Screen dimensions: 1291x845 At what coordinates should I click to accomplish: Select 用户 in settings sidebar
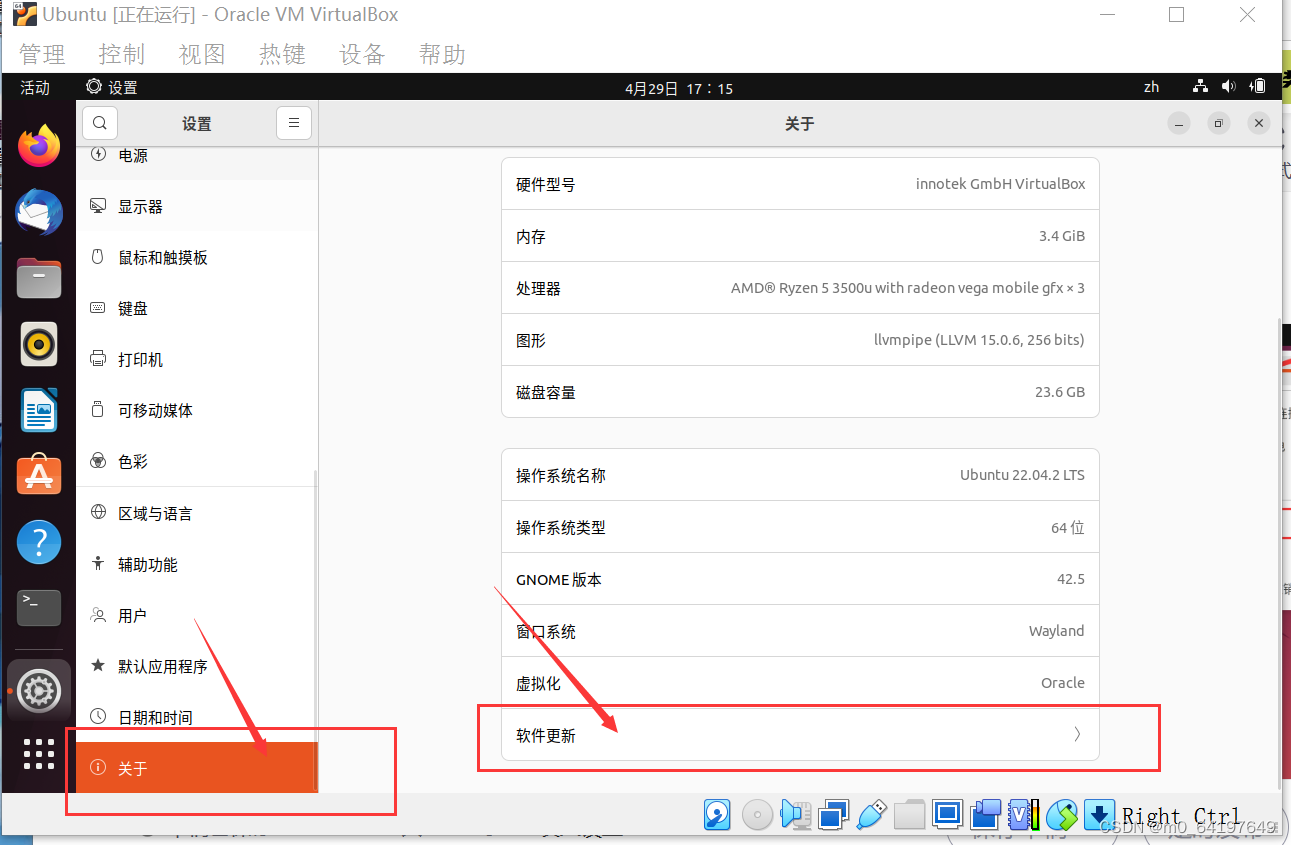point(197,615)
